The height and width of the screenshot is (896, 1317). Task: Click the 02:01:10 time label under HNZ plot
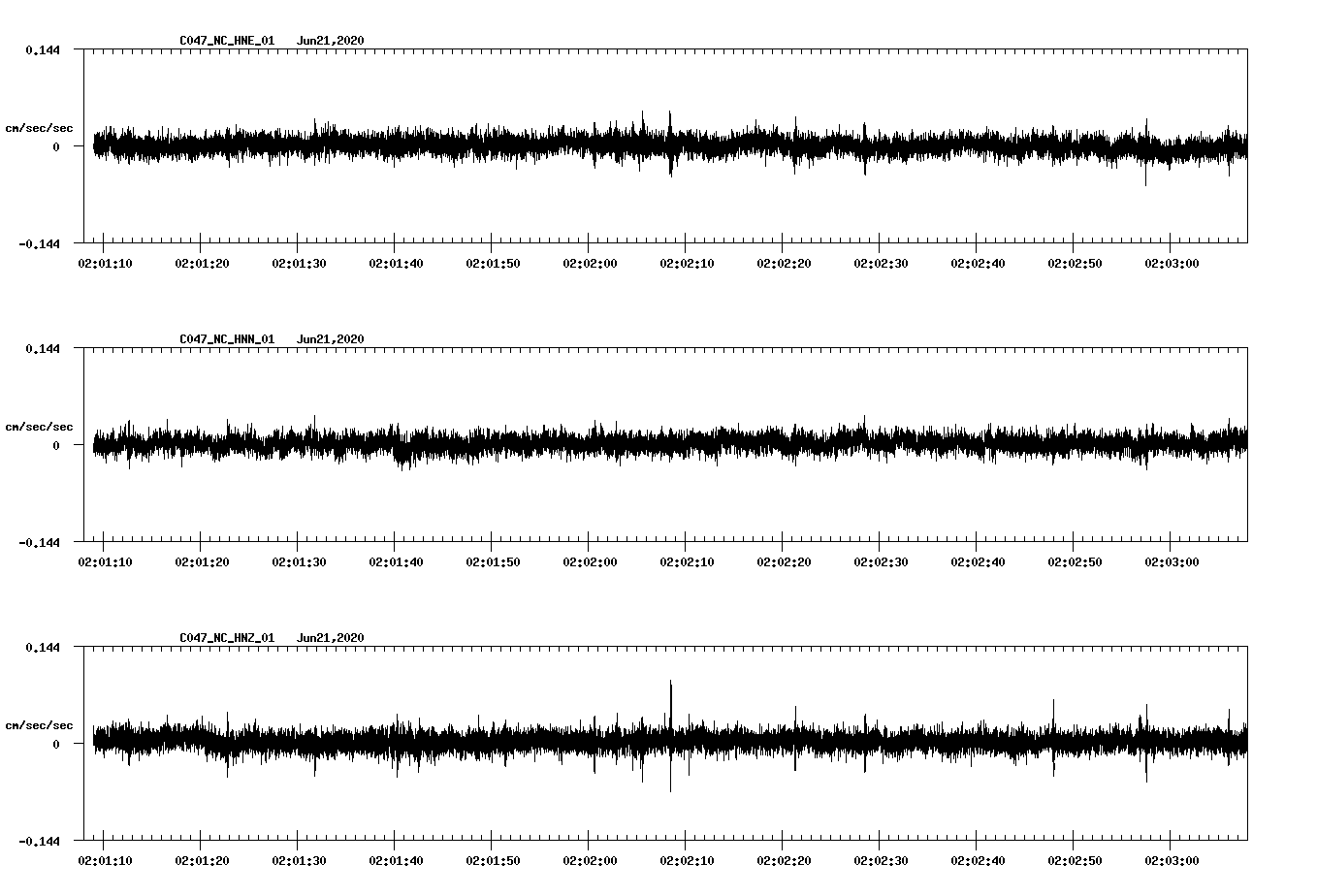pos(105,861)
